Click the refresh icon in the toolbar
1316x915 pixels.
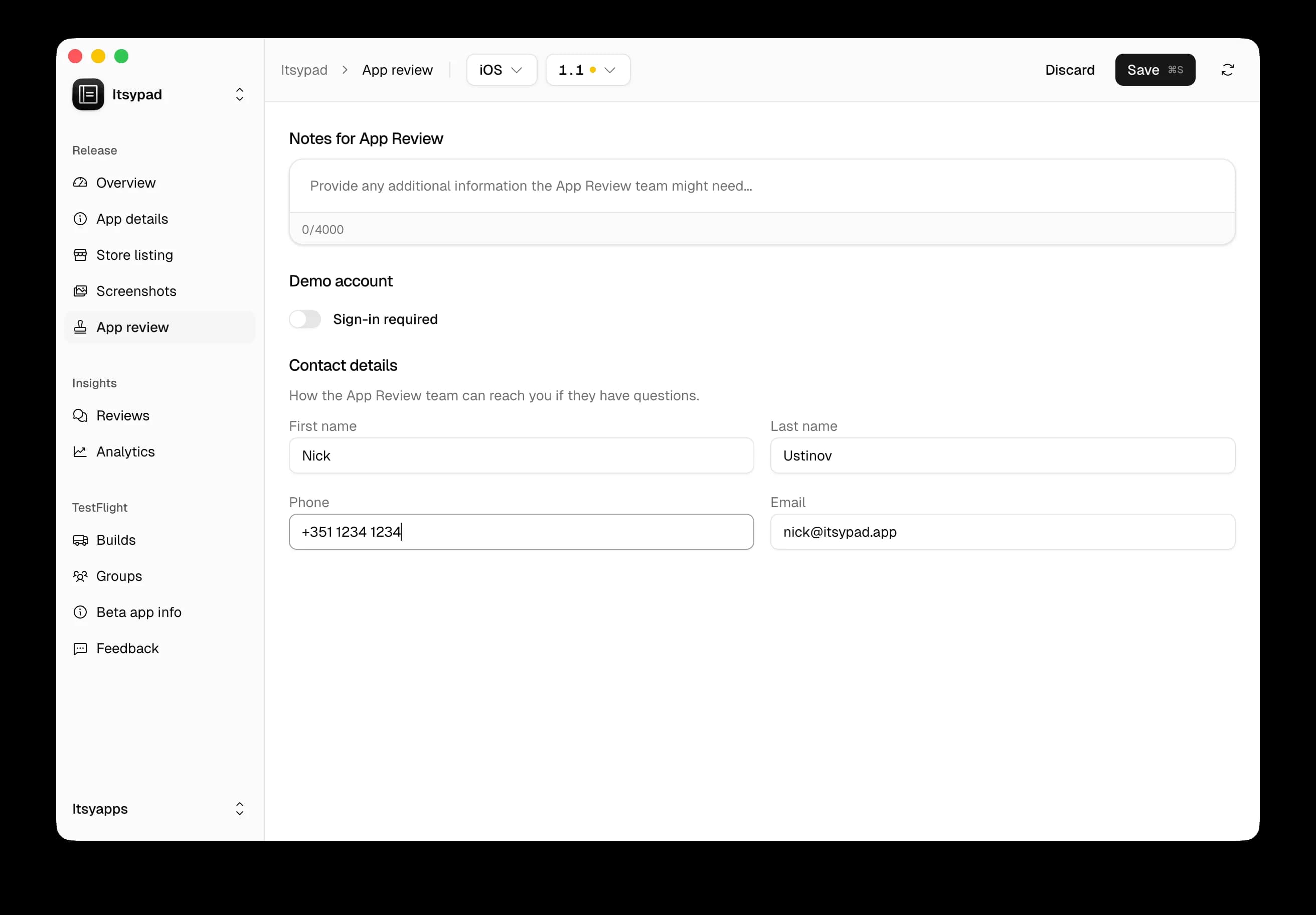click(1228, 69)
